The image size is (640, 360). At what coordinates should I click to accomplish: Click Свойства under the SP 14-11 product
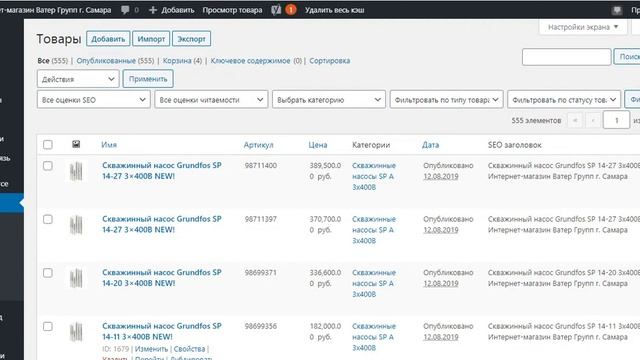click(189, 349)
